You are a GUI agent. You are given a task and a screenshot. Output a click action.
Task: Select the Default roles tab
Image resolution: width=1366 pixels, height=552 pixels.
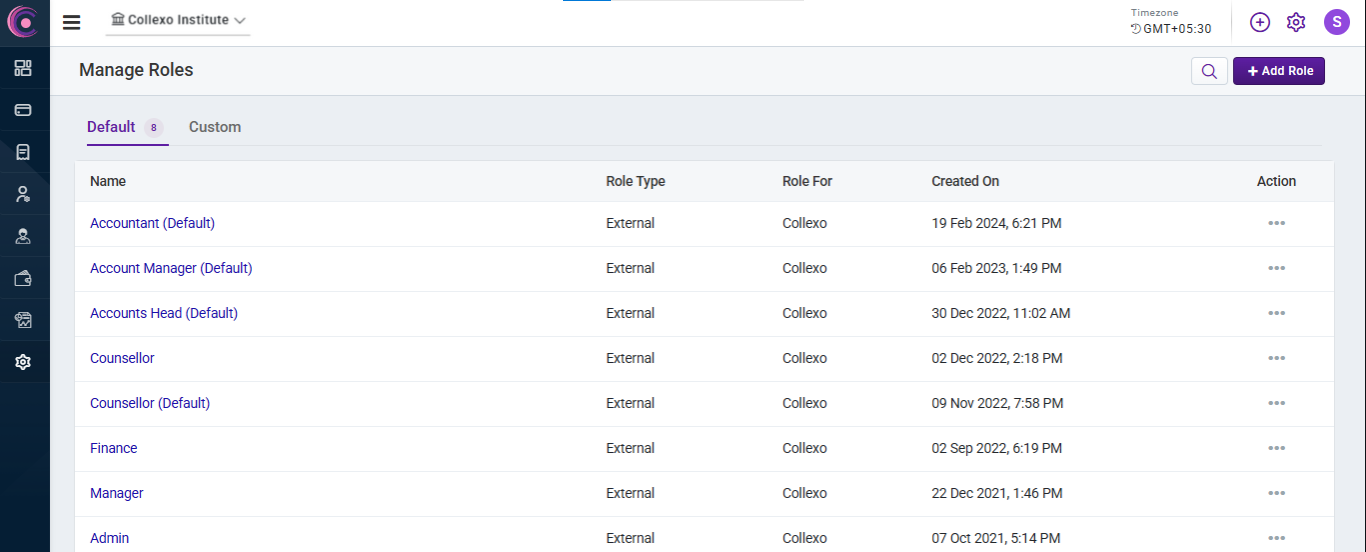[x=111, y=127]
